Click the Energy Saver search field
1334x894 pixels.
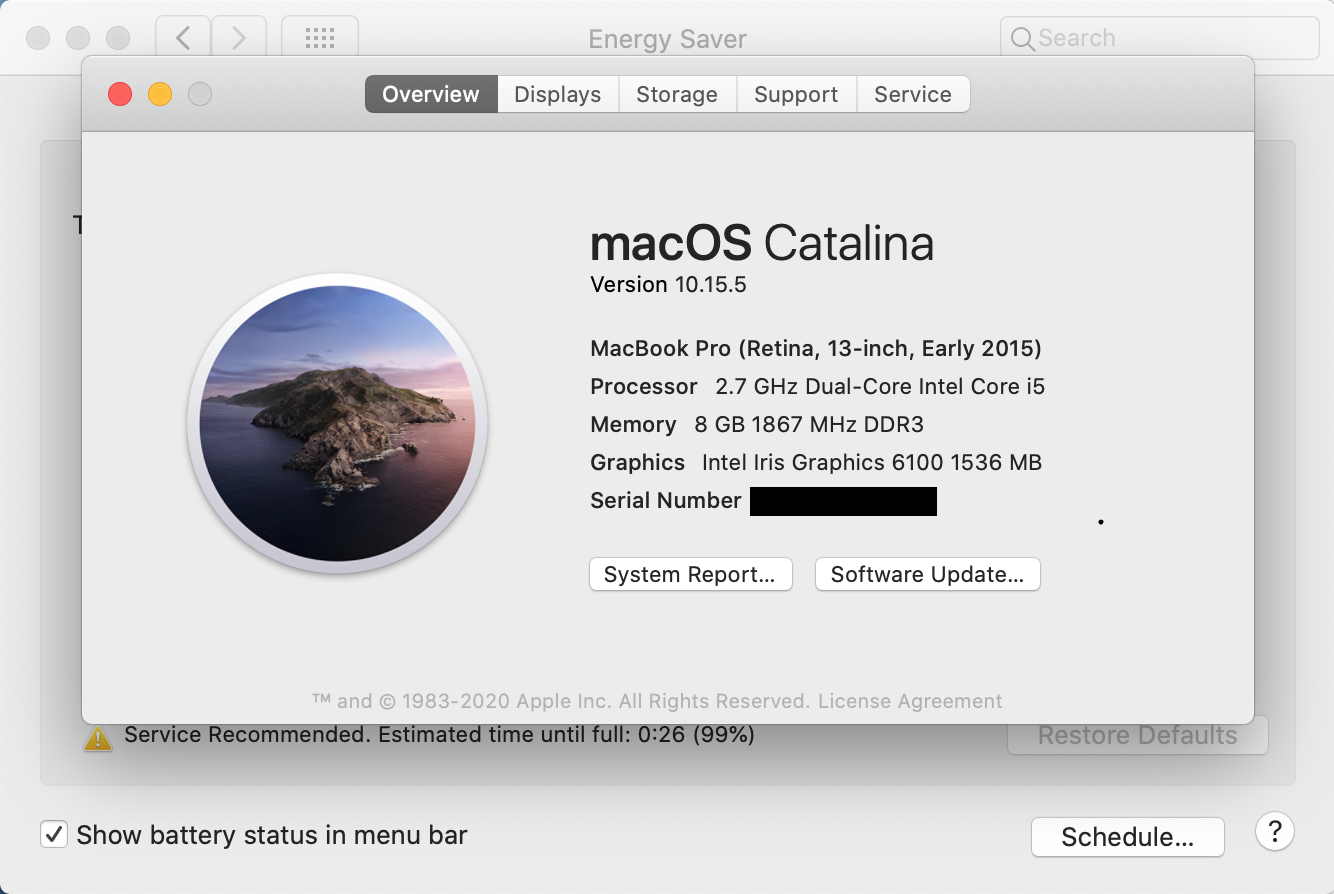pyautogui.click(x=1160, y=38)
